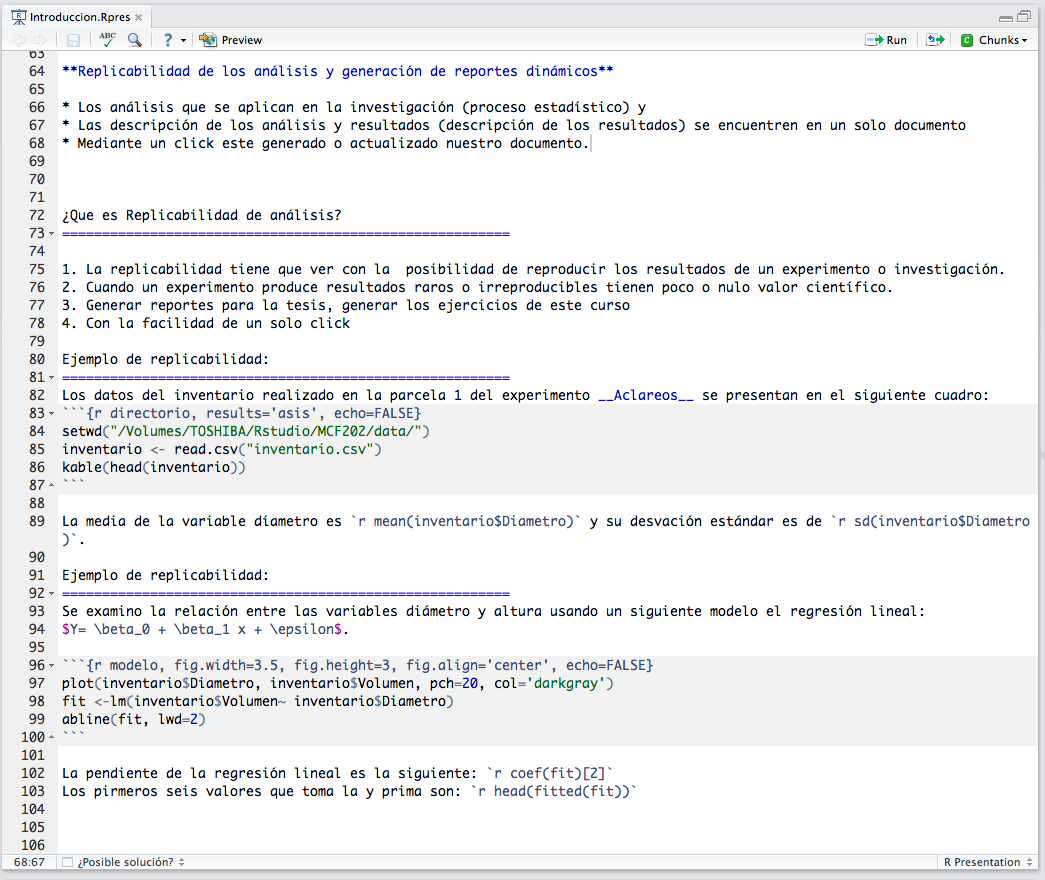Open the '¿Posible solución?' section navigator

131,862
